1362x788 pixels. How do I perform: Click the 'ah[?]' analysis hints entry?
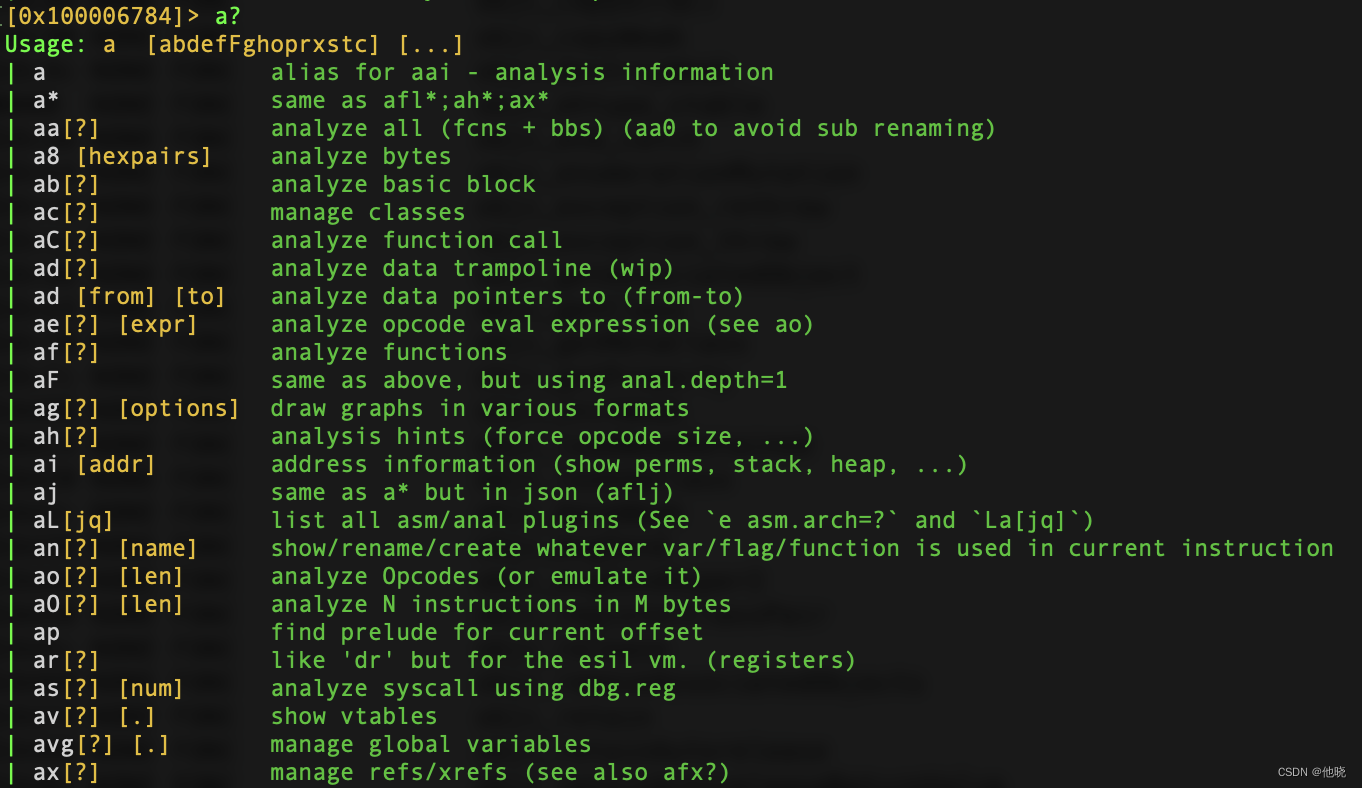pos(66,437)
